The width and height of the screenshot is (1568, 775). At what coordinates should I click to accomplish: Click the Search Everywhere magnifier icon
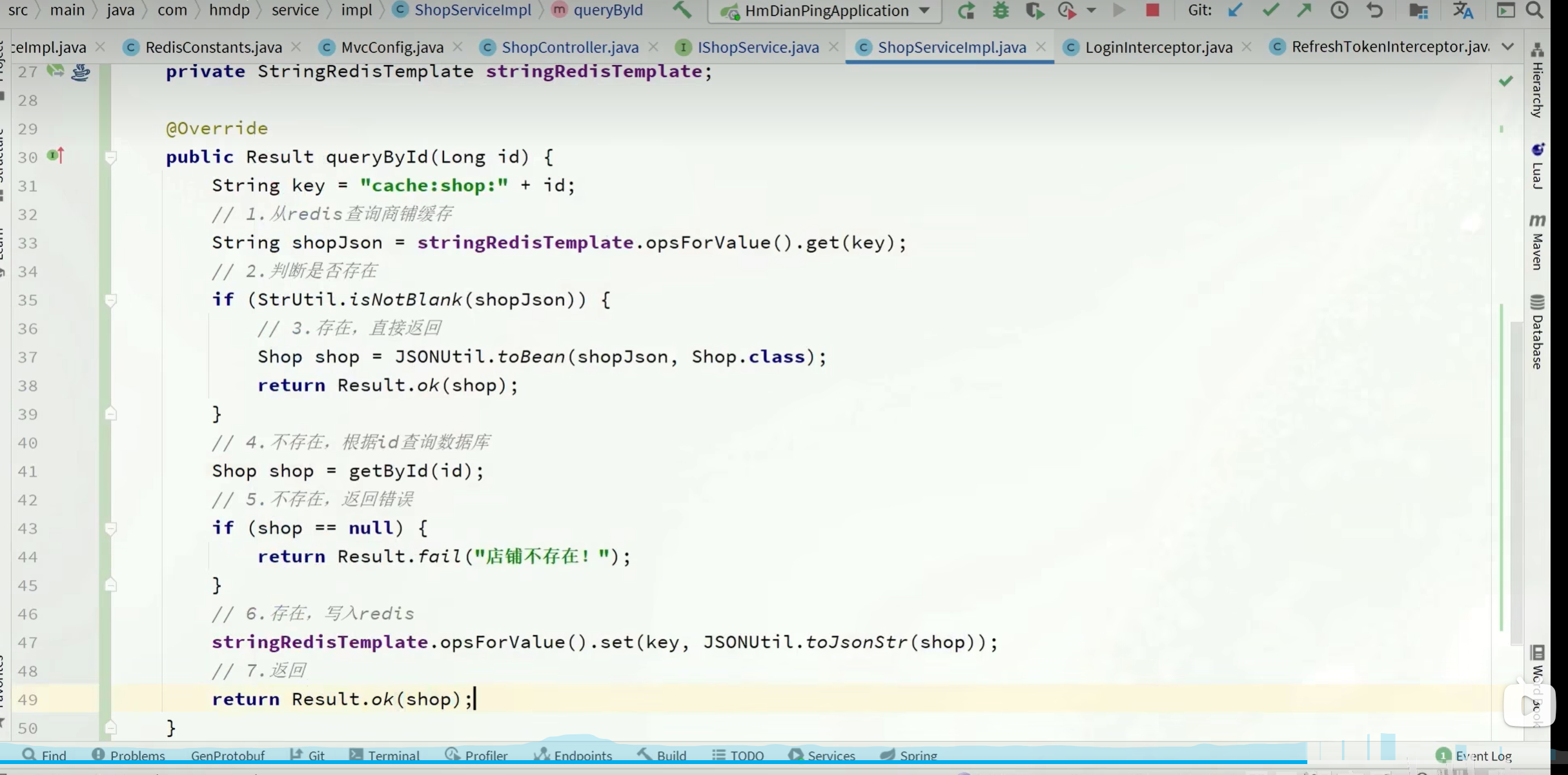point(1534,10)
